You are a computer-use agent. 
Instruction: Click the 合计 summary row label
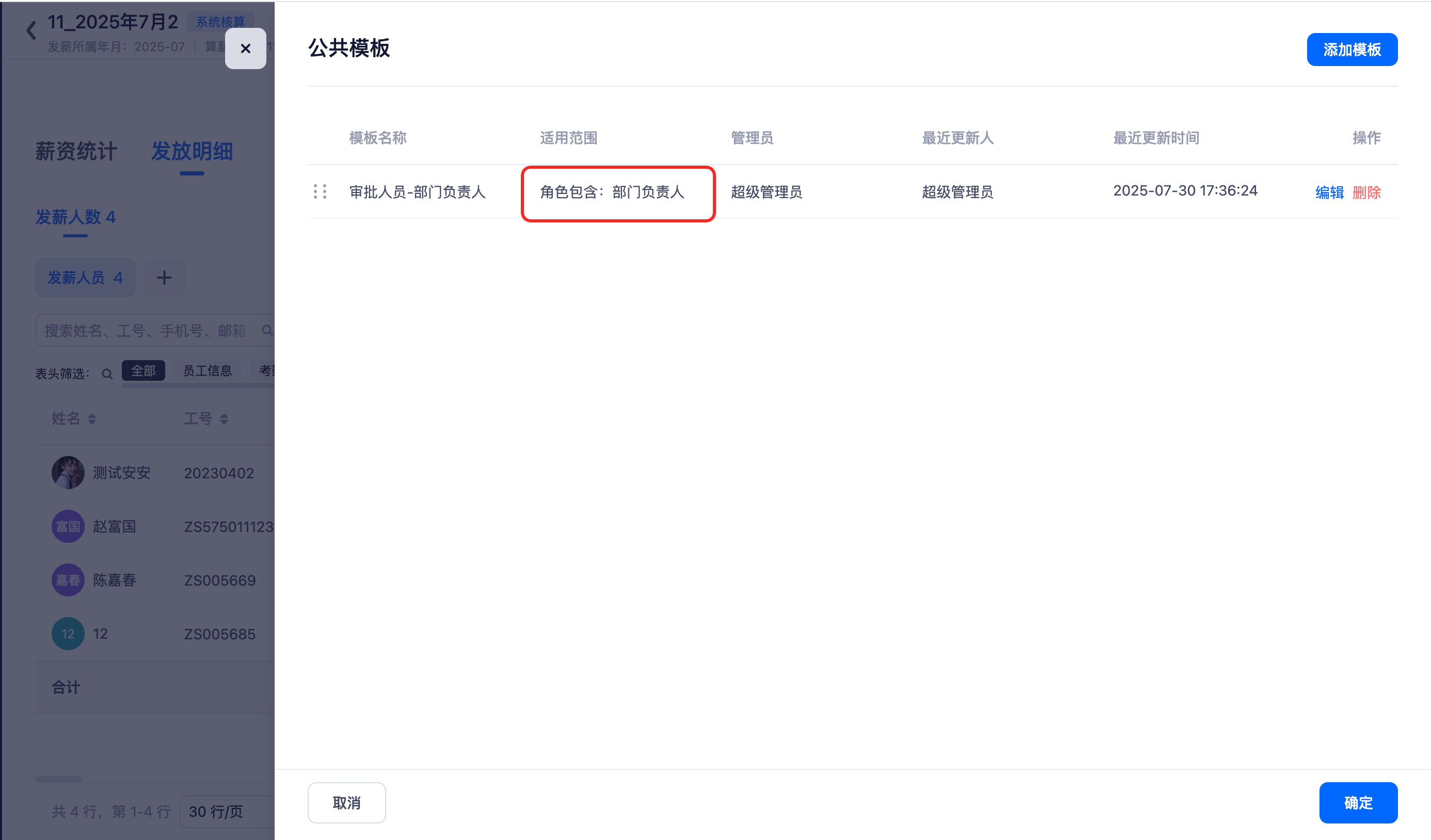tap(66, 687)
